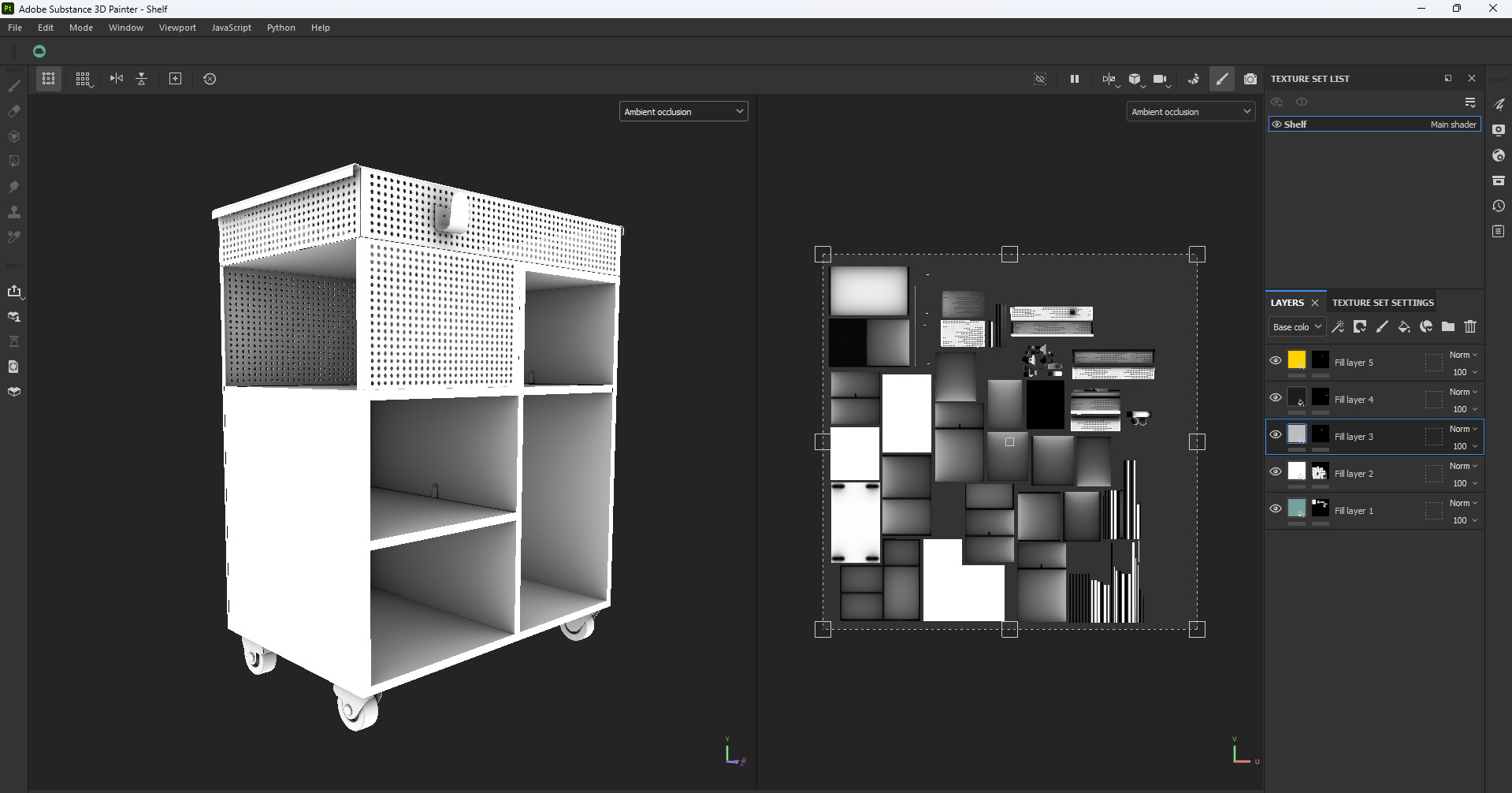Open the smart material icon in Layers
The width and height of the screenshot is (1512, 793).
pos(1426,327)
